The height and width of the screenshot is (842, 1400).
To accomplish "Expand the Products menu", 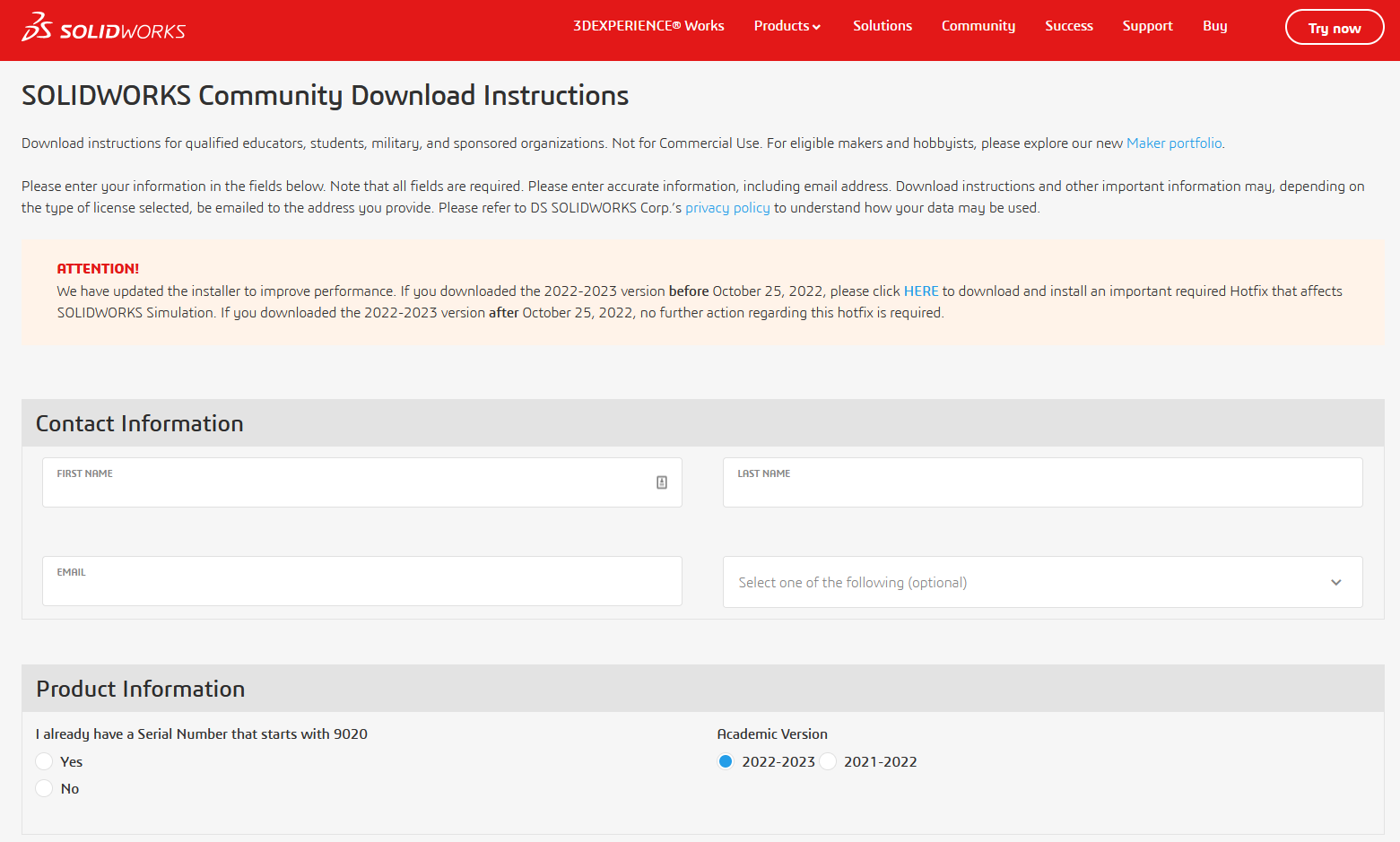I will (787, 26).
